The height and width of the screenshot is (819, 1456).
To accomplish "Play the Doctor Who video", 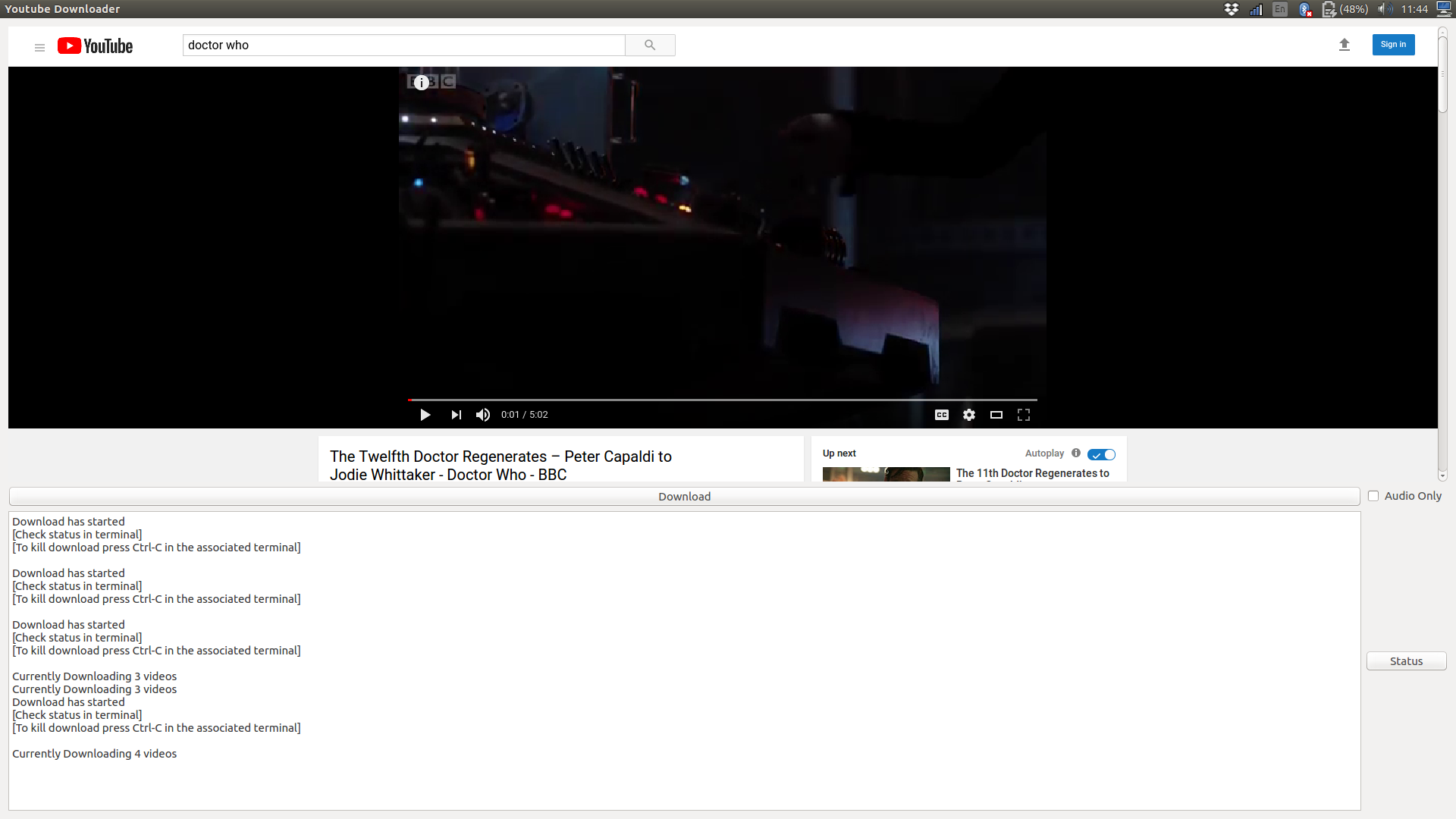I will pos(425,415).
